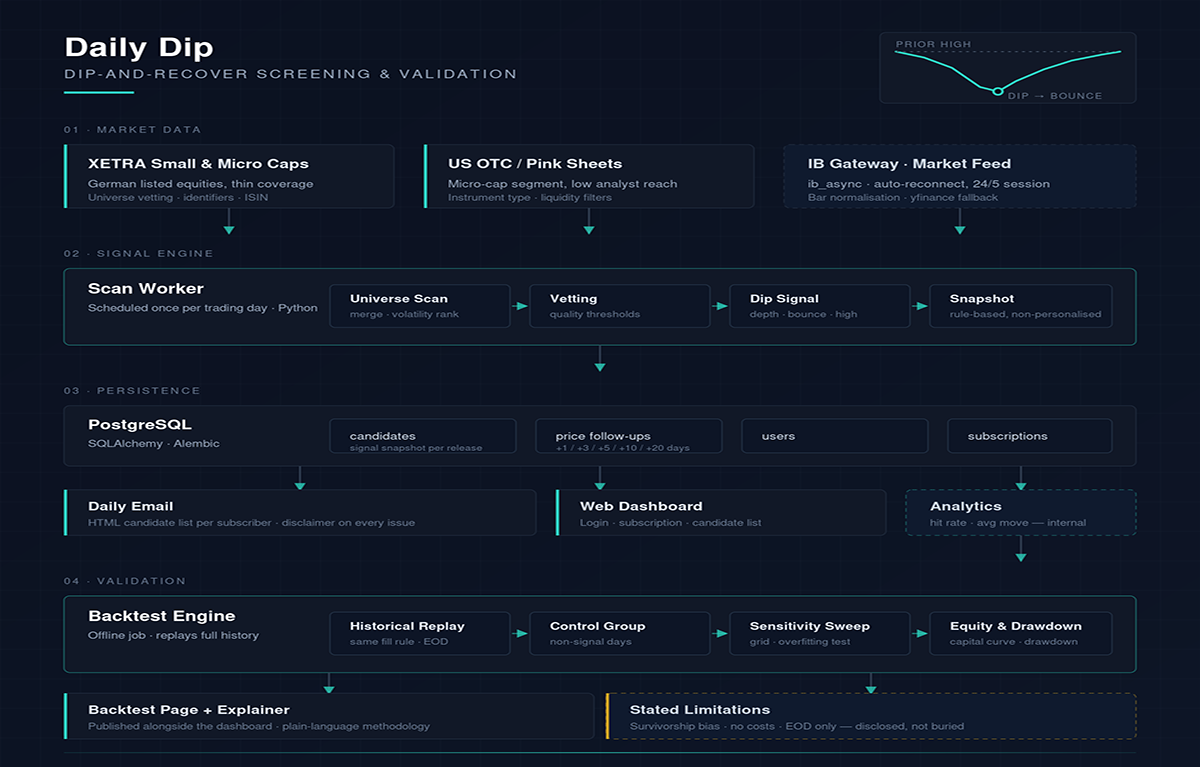Image resolution: width=1200 pixels, height=767 pixels.
Task: Click down arrow above Web Dashboard card
Action: 600,478
